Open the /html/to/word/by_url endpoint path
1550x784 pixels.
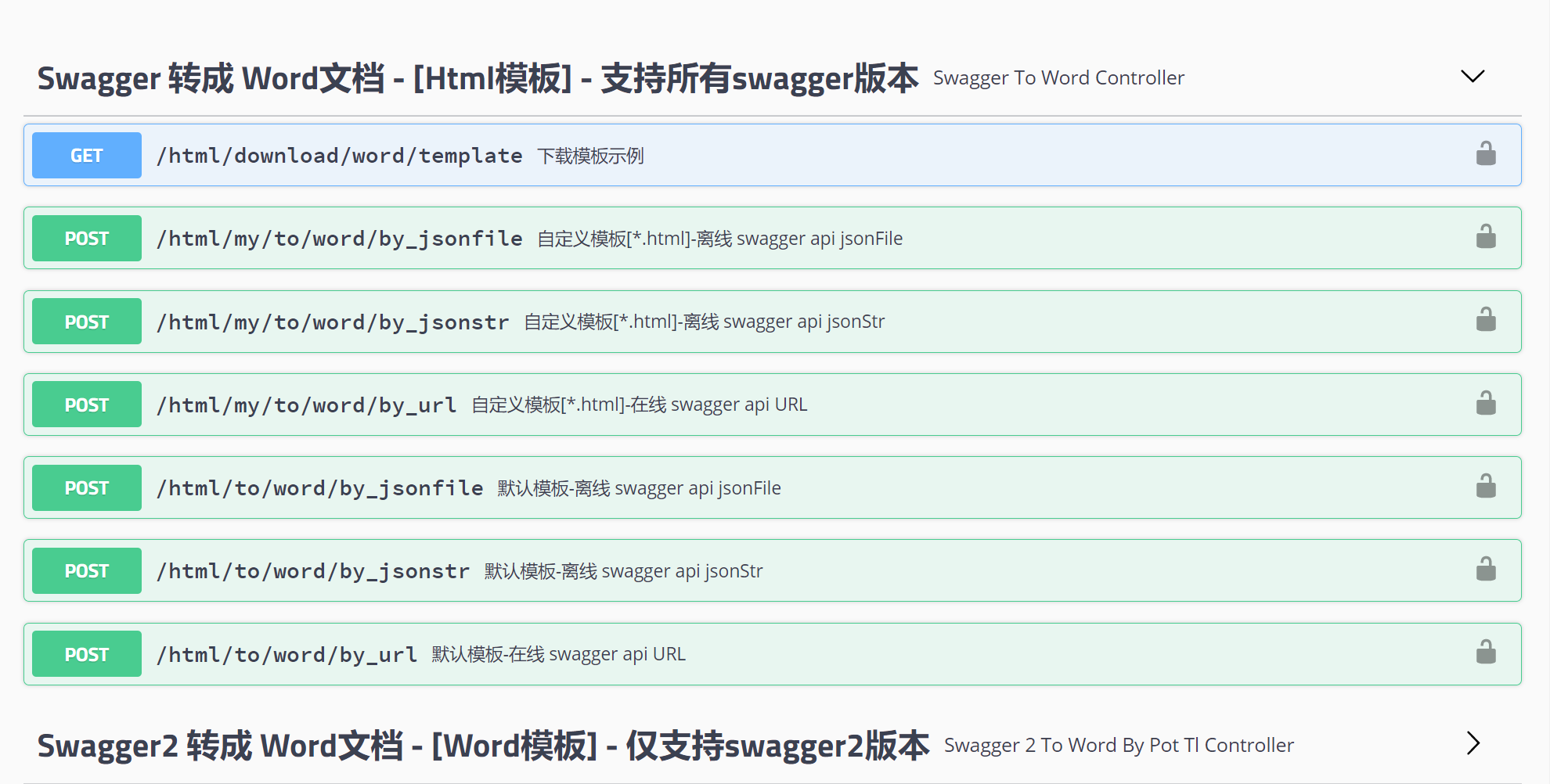point(287,655)
